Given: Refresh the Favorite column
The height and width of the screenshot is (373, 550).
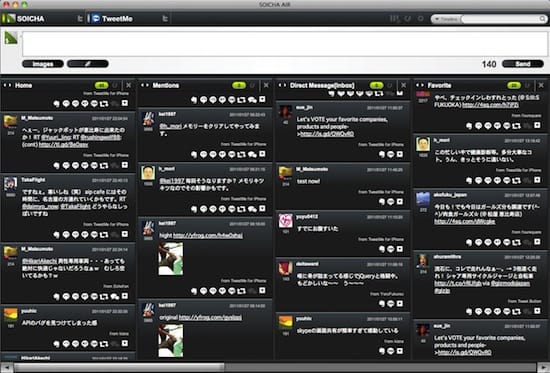Looking at the screenshot, I should click(x=527, y=85).
